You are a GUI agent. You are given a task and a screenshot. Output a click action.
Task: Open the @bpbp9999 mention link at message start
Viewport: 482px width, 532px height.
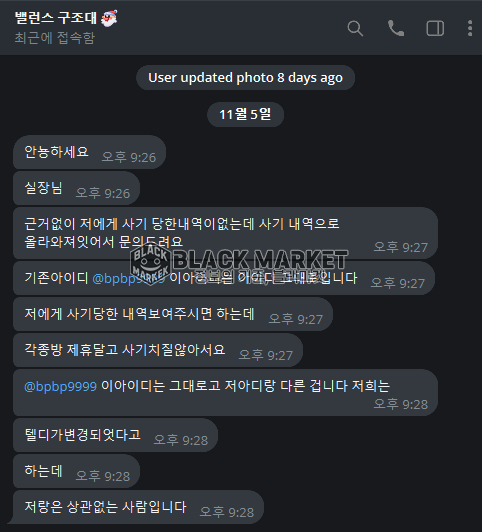click(60, 386)
